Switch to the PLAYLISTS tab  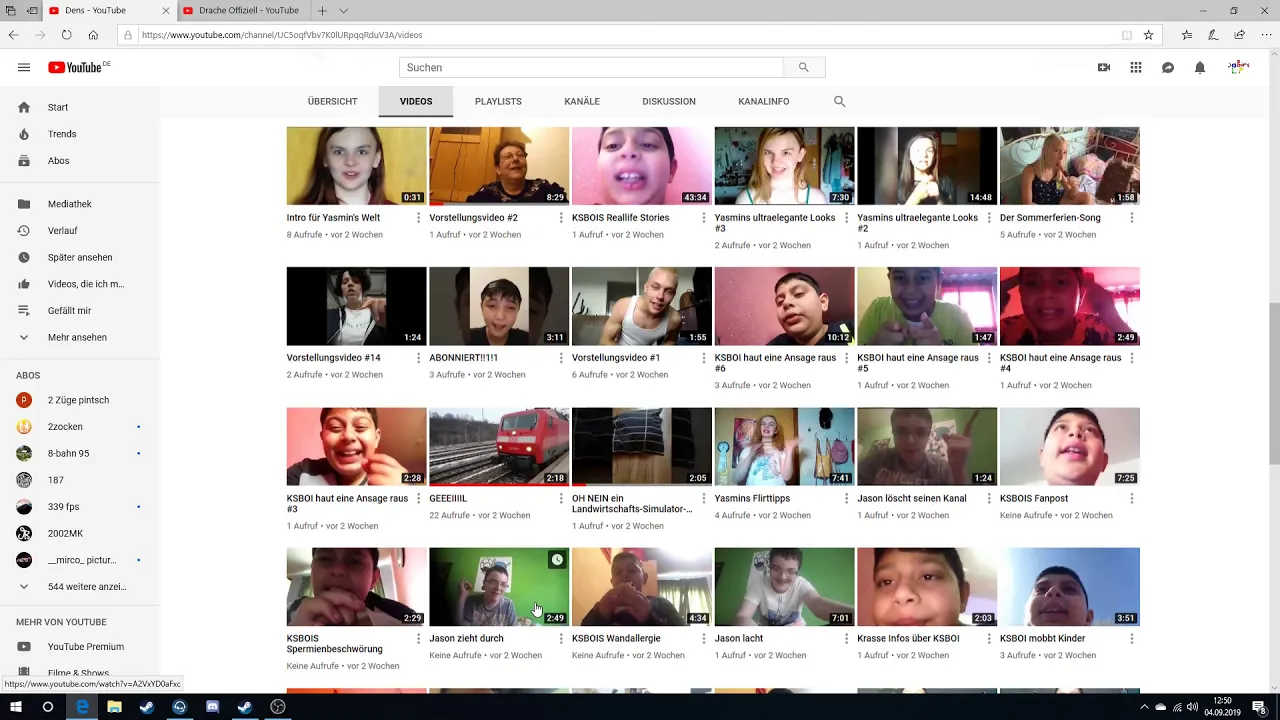pyautogui.click(x=498, y=101)
